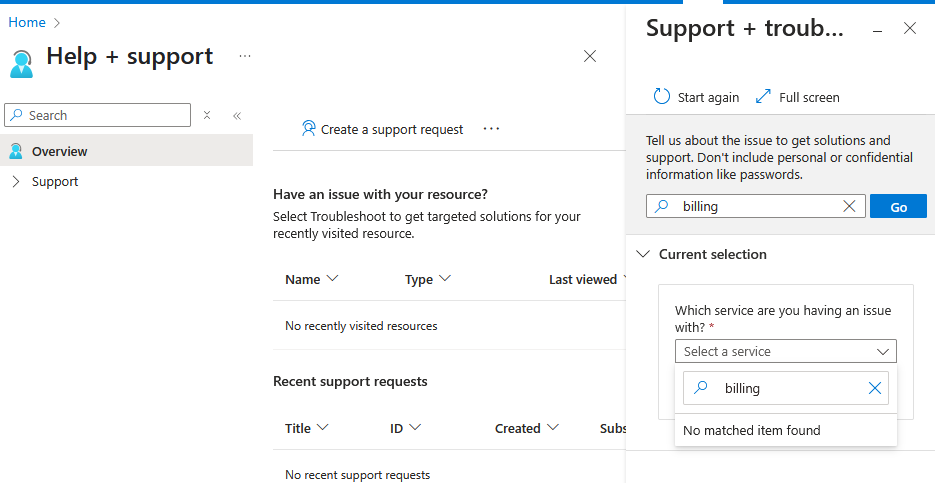Go to the Home breadcrumb link
This screenshot has height=483, width=935.
click(27, 23)
